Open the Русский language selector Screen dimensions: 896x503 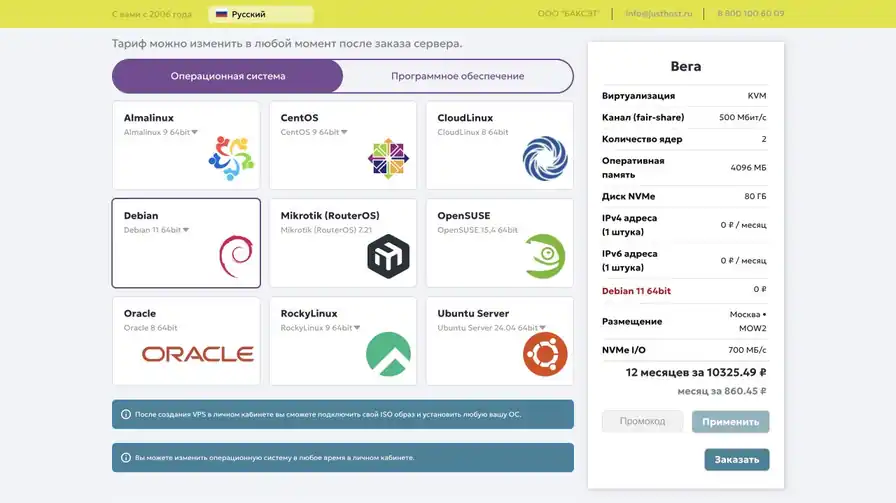[261, 14]
